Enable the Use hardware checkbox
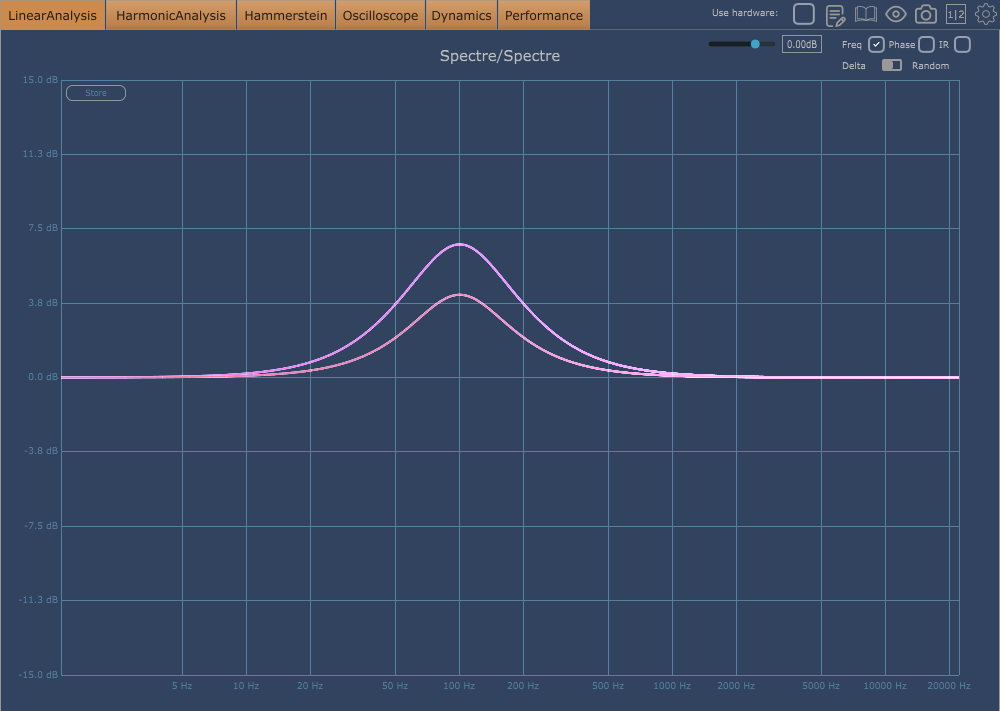Screen dimensions: 1000x711 [x=804, y=14]
